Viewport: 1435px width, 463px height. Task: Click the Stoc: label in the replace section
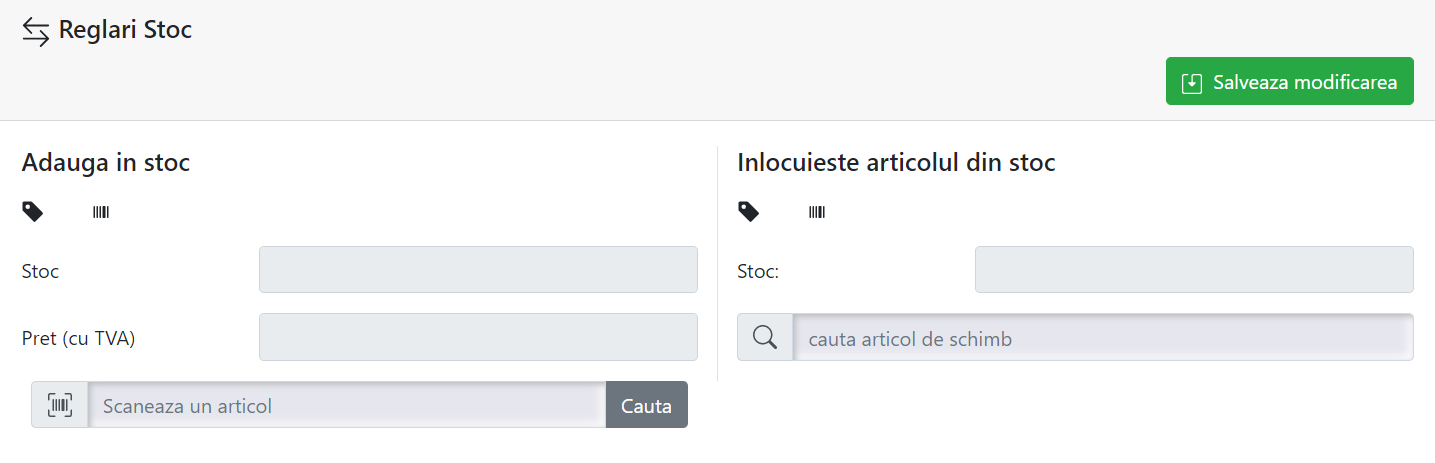click(x=758, y=271)
